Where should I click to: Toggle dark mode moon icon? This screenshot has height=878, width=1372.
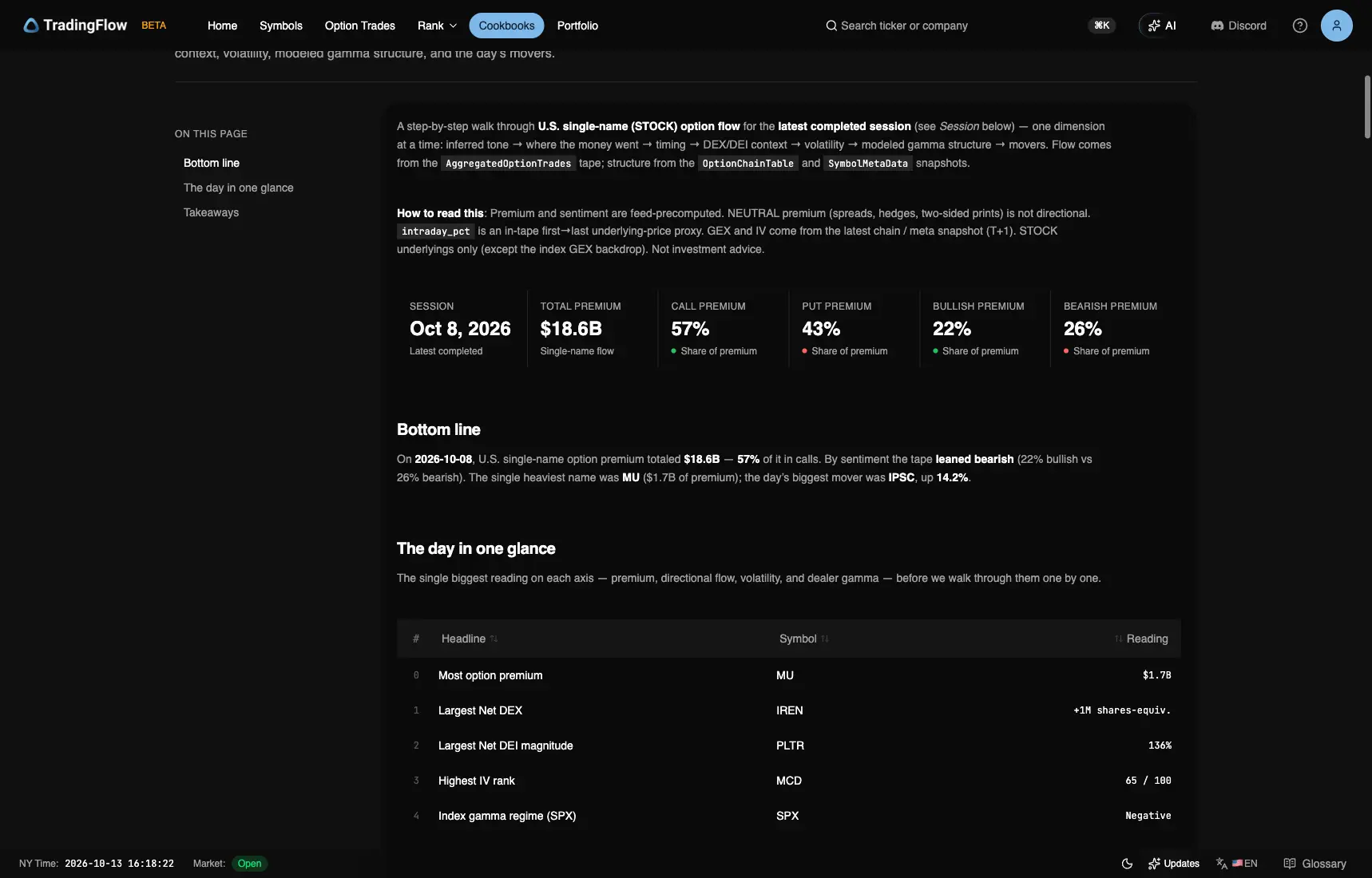[1127, 864]
